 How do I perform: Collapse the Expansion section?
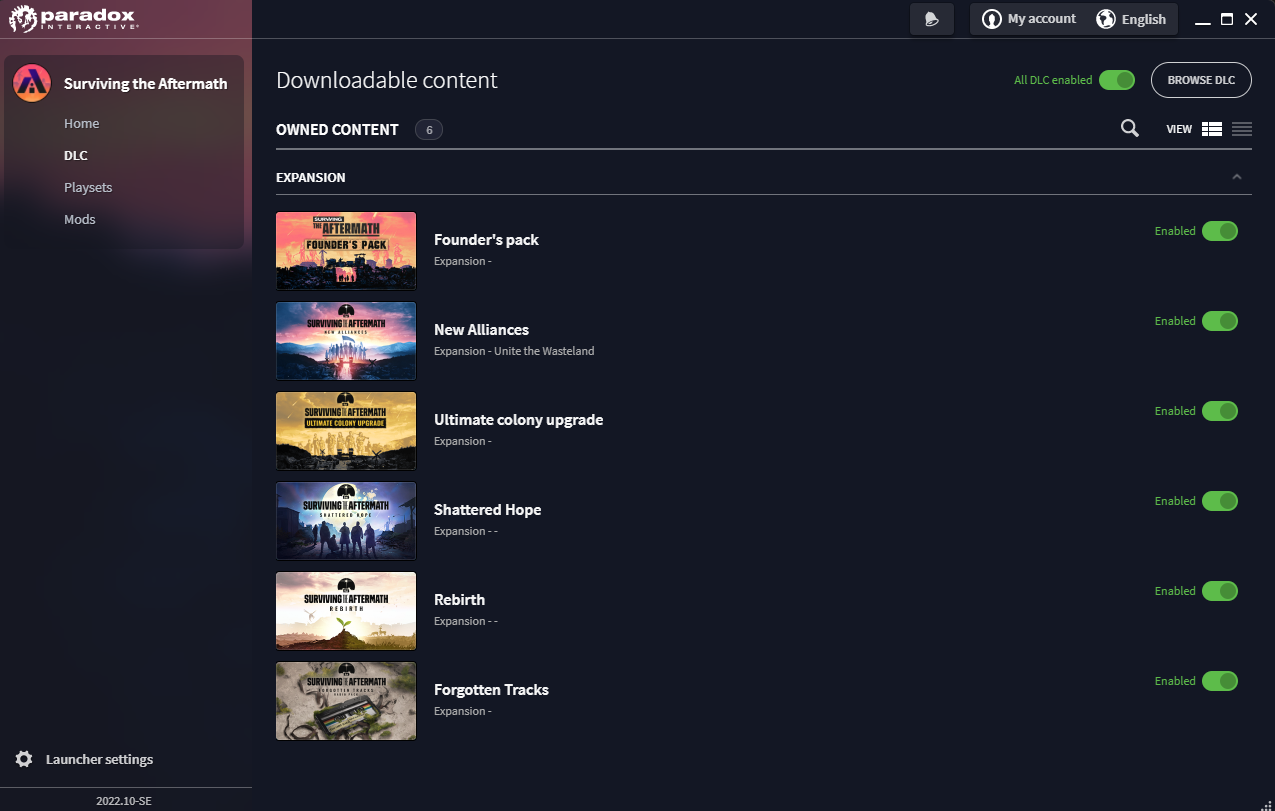tap(1236, 176)
